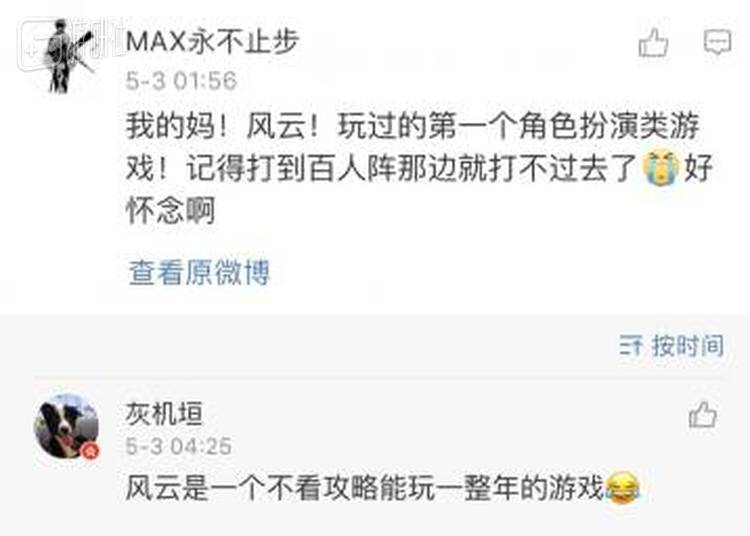
Task: Click the verified badge on 灰机垣's avatar
Action: (90, 450)
